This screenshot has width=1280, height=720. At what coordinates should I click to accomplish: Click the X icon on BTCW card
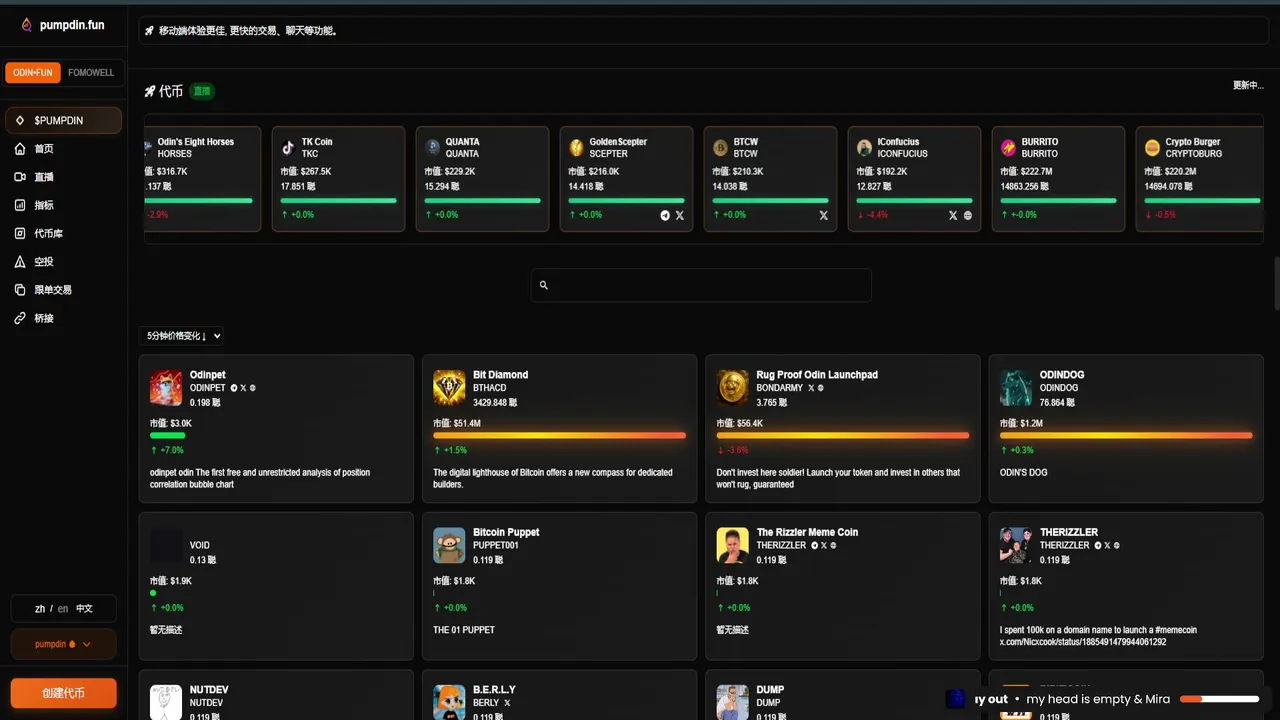pos(824,215)
